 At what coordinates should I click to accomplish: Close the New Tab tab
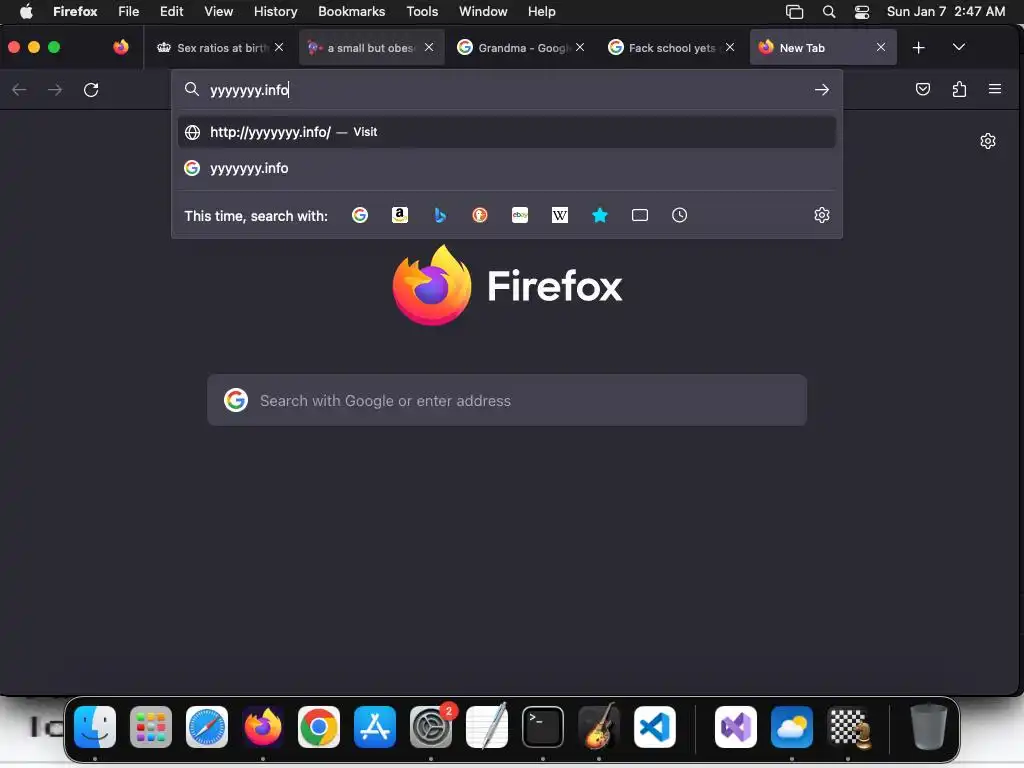(880, 47)
